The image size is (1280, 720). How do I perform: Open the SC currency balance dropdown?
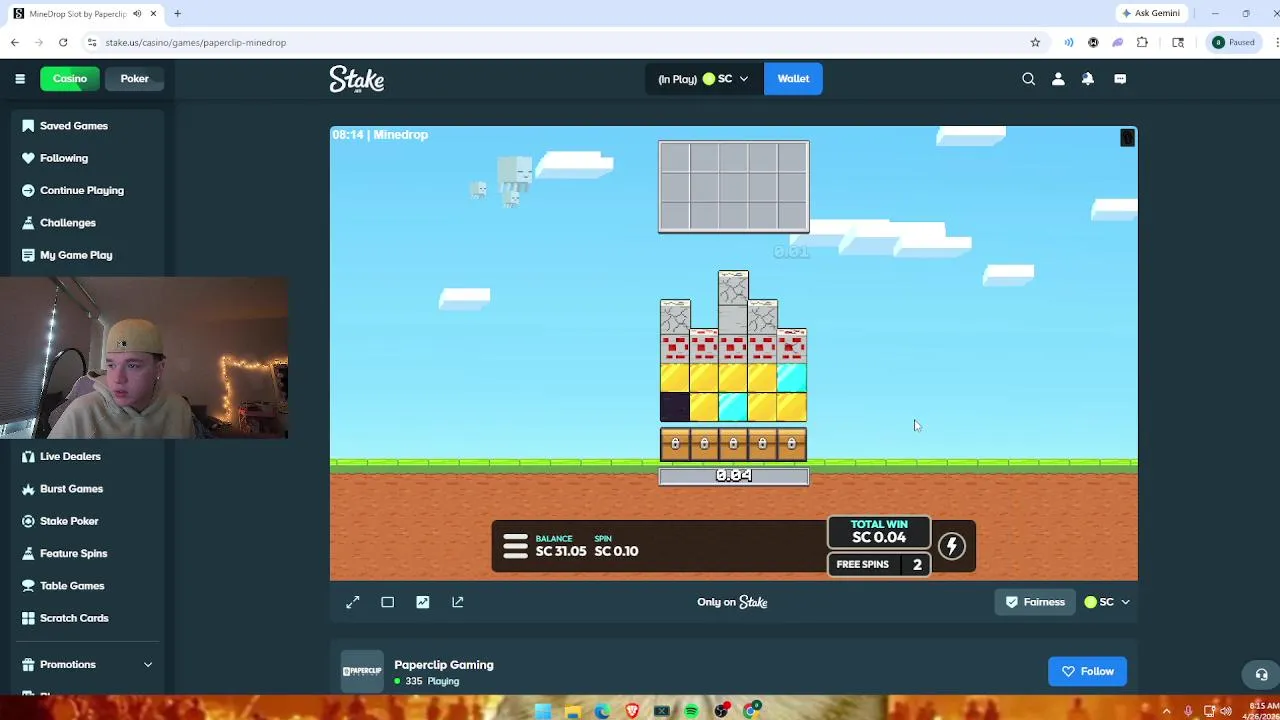pos(703,79)
